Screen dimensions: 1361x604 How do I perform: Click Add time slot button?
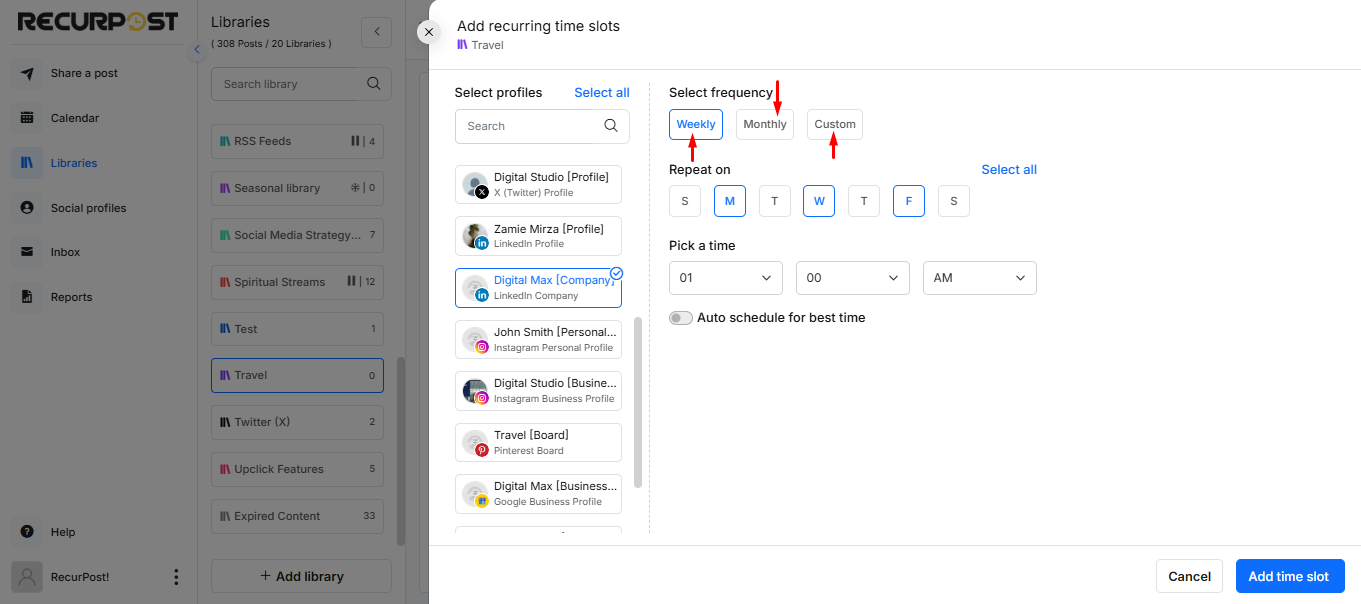(1289, 576)
